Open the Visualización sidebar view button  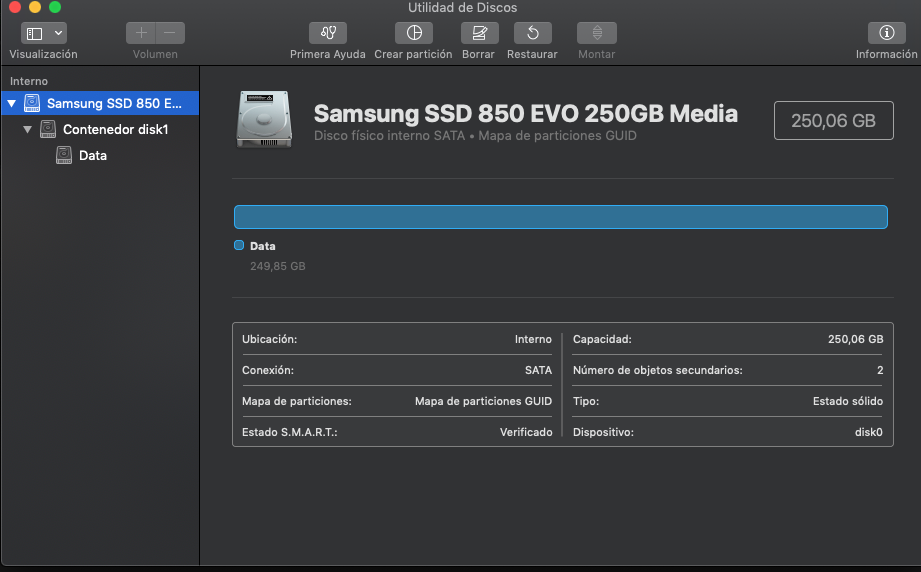coord(35,33)
